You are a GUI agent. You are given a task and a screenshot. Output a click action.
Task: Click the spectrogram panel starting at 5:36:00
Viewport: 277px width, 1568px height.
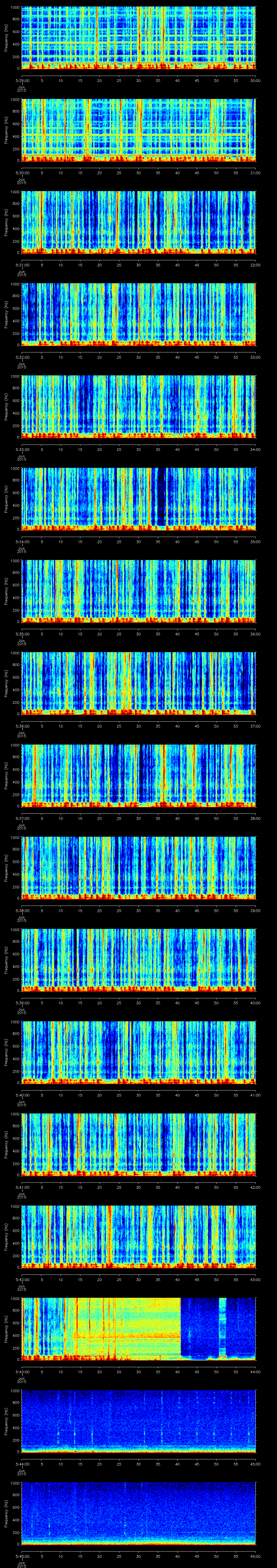pos(139,683)
